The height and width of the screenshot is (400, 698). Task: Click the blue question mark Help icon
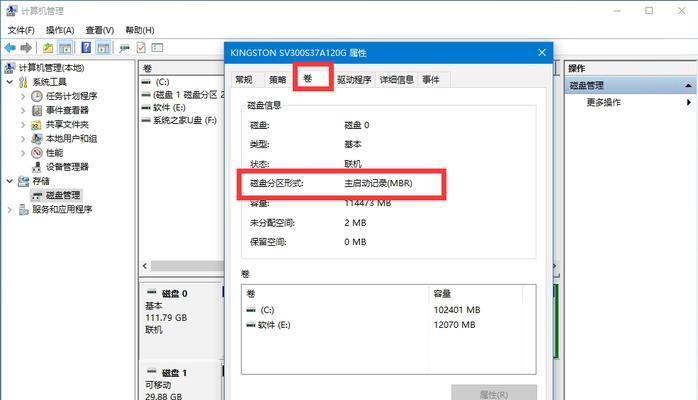[x=86, y=48]
